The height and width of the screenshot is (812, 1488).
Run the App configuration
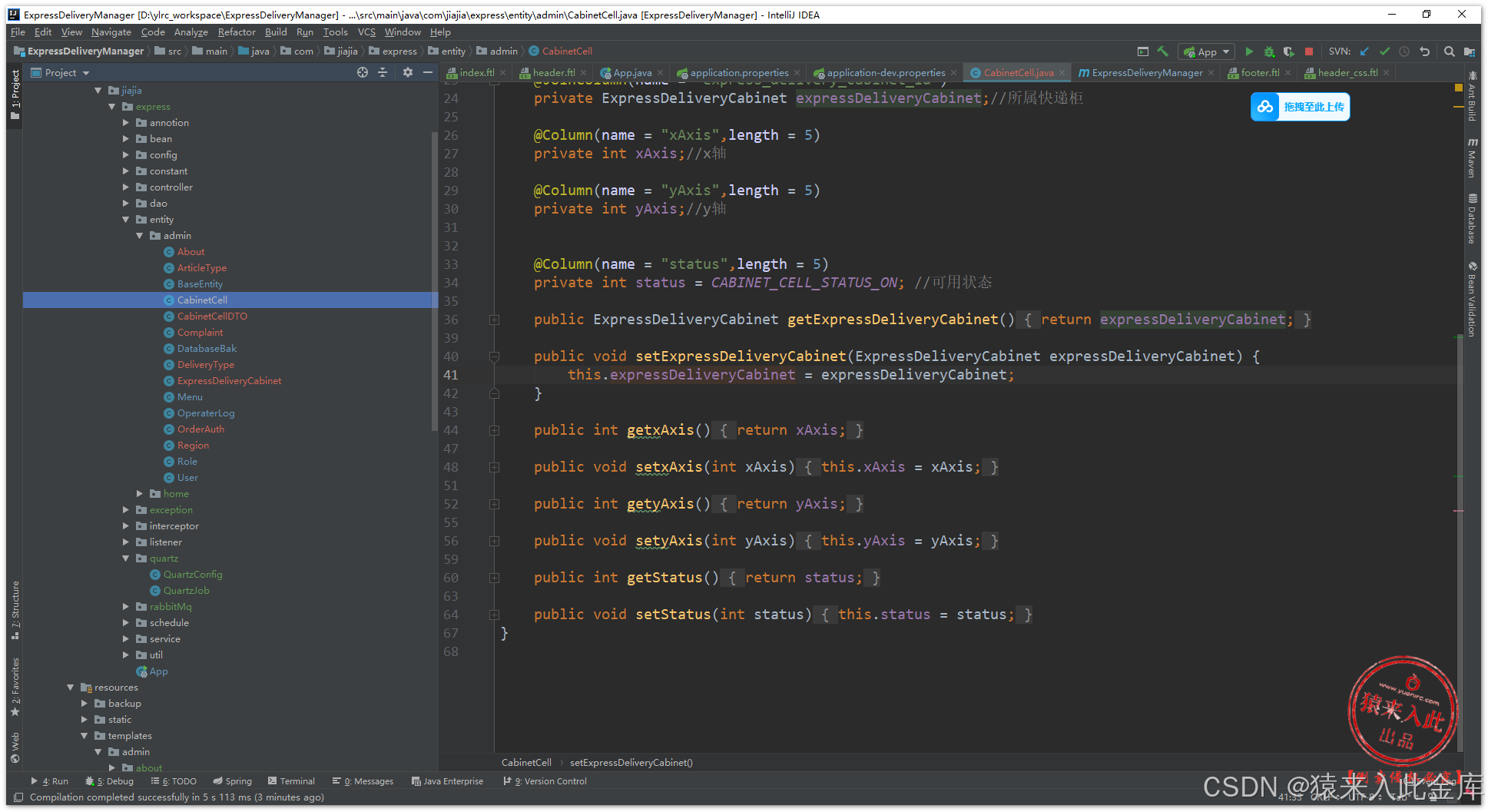point(1249,51)
